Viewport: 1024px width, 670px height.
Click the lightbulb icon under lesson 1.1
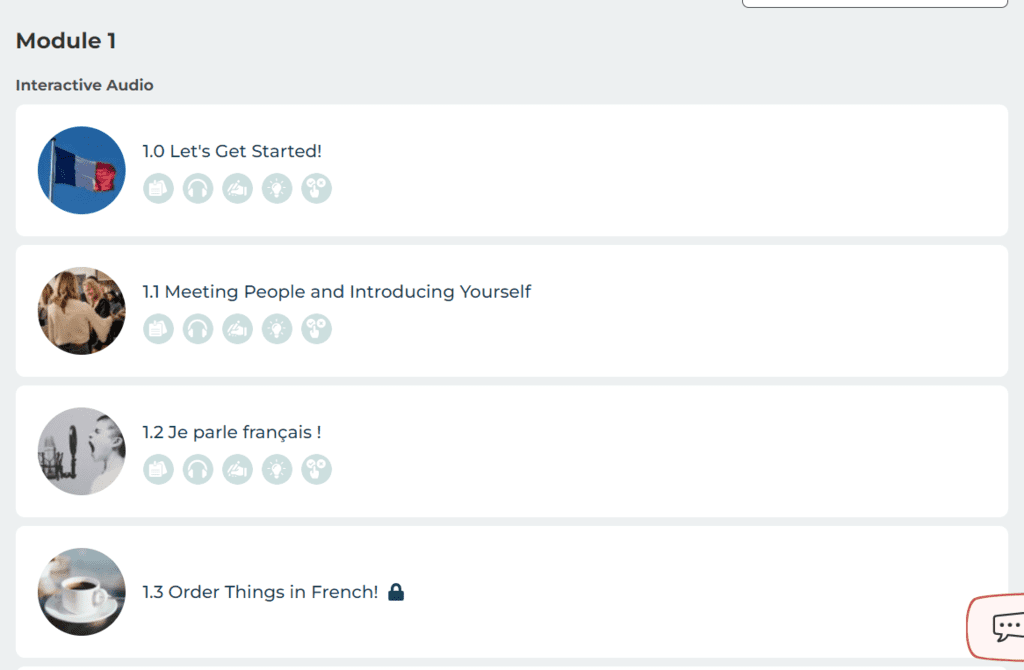point(277,328)
